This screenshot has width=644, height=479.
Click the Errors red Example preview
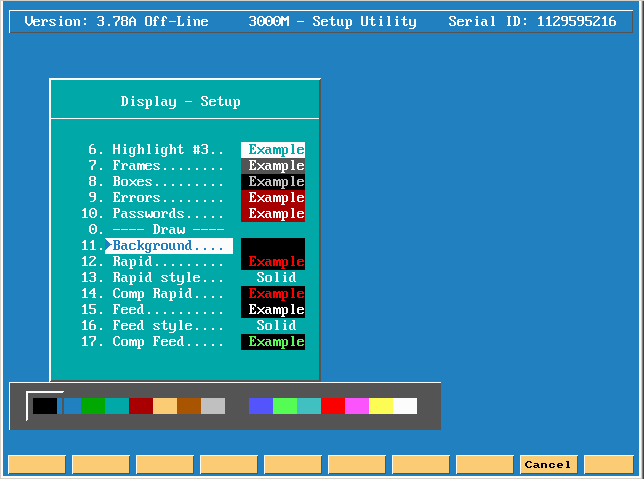pos(273,198)
